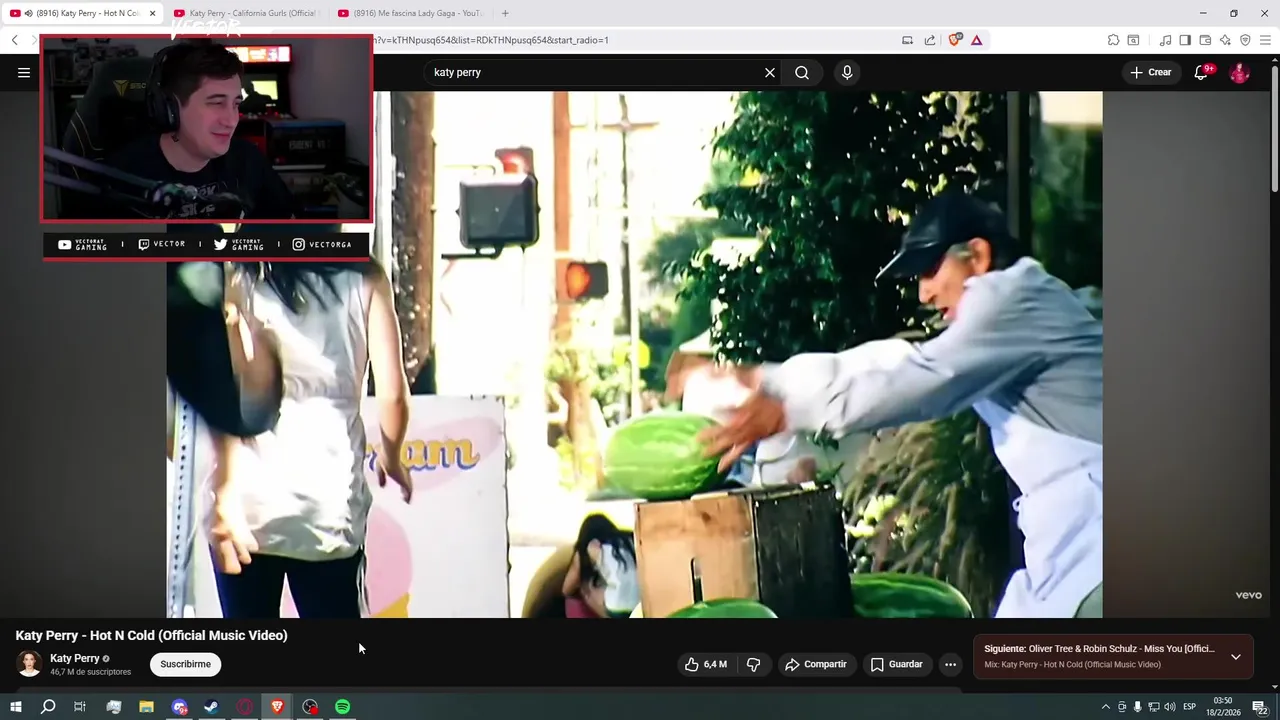1280x720 pixels.
Task: Open more actions three-dot menu
Action: [950, 664]
